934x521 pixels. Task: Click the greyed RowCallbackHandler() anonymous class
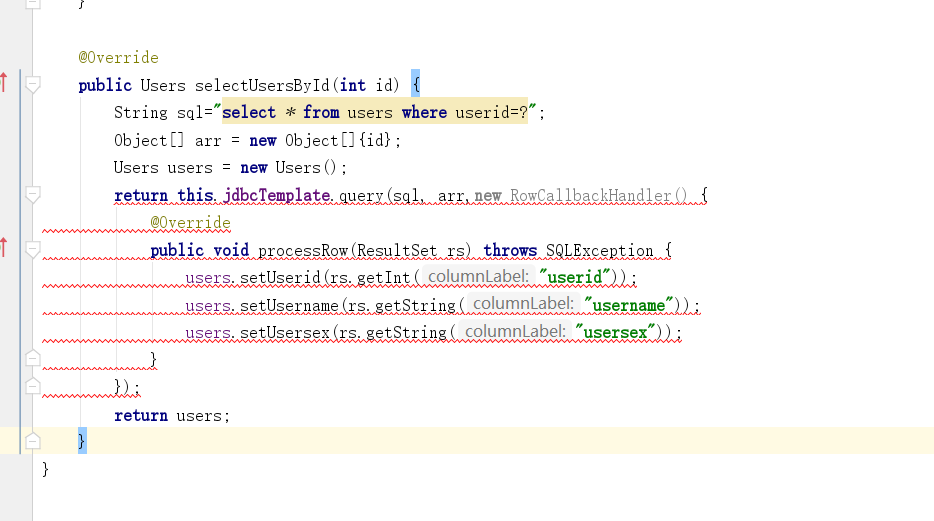pyautogui.click(x=599, y=195)
